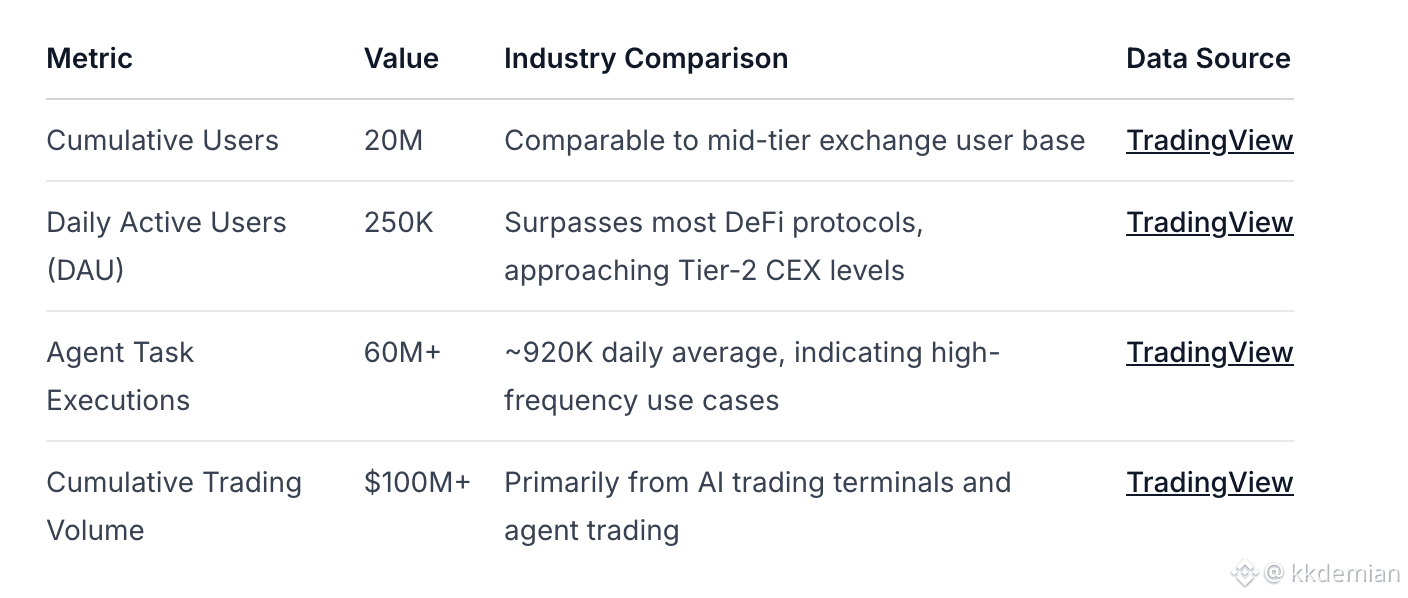Viewport: 1408px width, 598px height.
Task: Click the mid-tier exchange comparison text
Action: [x=794, y=140]
